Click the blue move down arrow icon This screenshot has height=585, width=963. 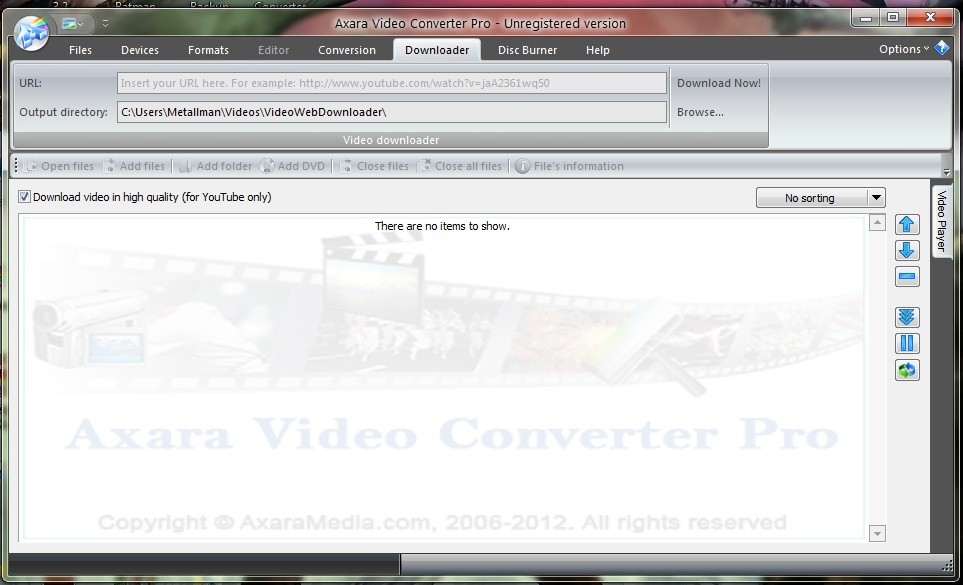[x=907, y=250]
